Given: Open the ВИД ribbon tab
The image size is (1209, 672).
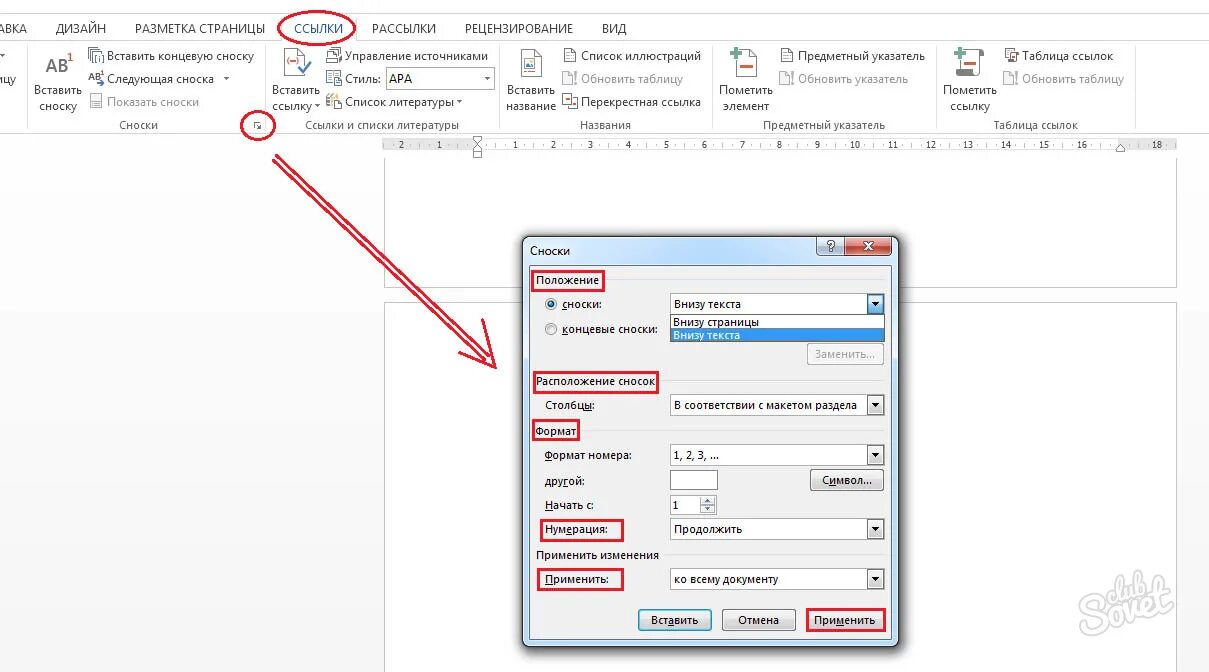Looking at the screenshot, I should 614,29.
